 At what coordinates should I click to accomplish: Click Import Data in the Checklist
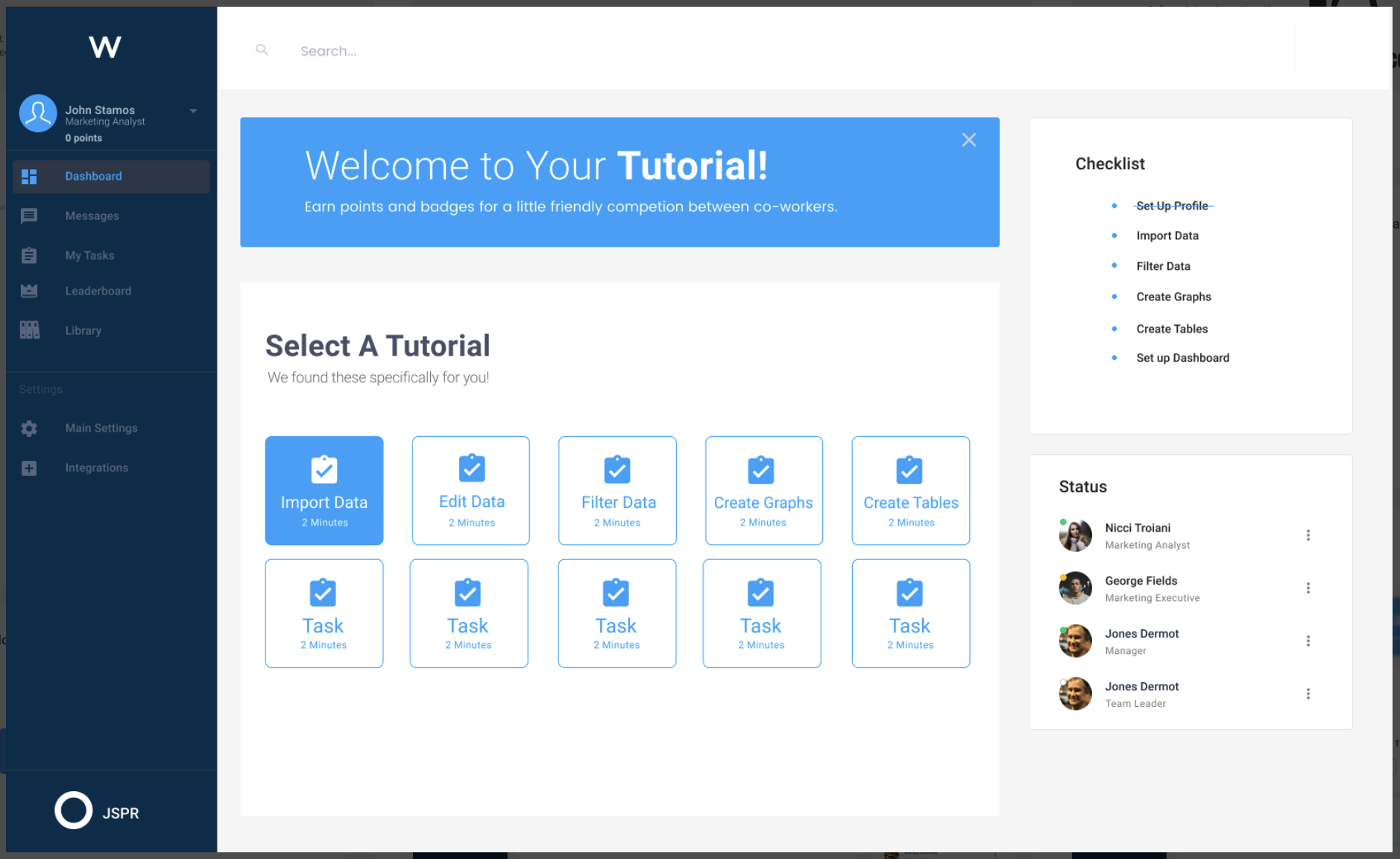[1167, 236]
